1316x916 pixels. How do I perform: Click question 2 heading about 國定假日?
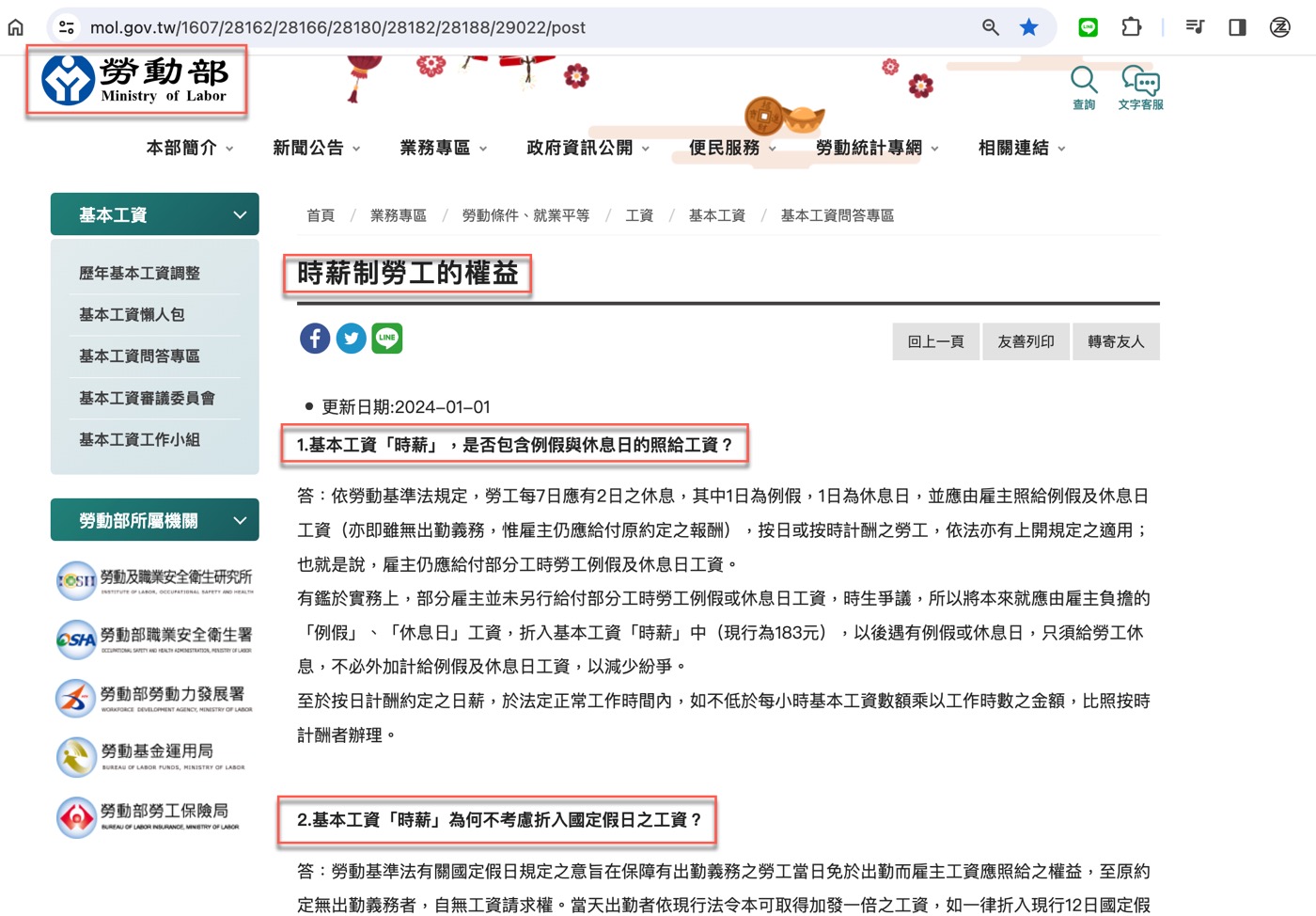pos(501,820)
